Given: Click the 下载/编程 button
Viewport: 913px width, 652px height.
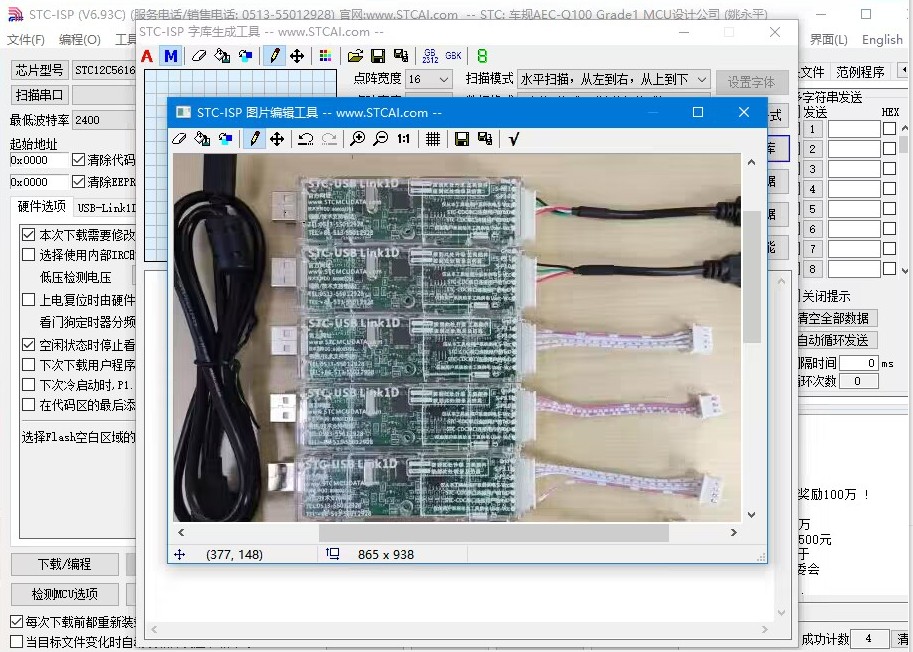Looking at the screenshot, I should click(65, 564).
